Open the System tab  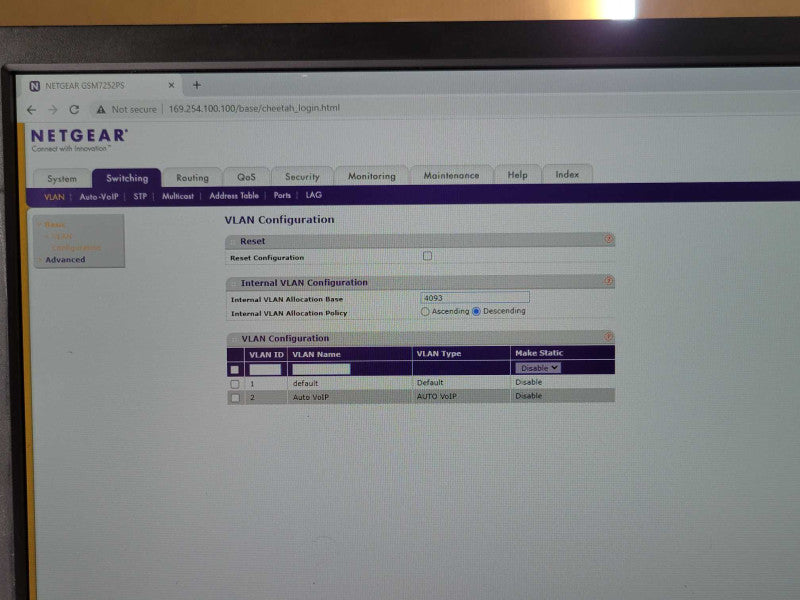[x=62, y=179]
